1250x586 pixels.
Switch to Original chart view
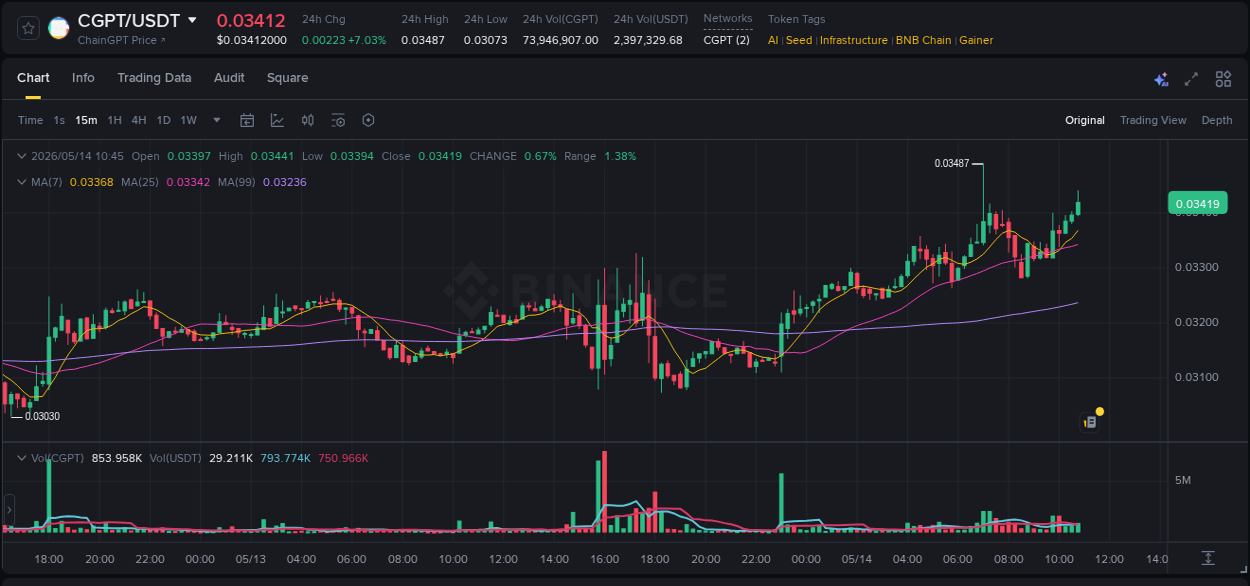[1085, 120]
